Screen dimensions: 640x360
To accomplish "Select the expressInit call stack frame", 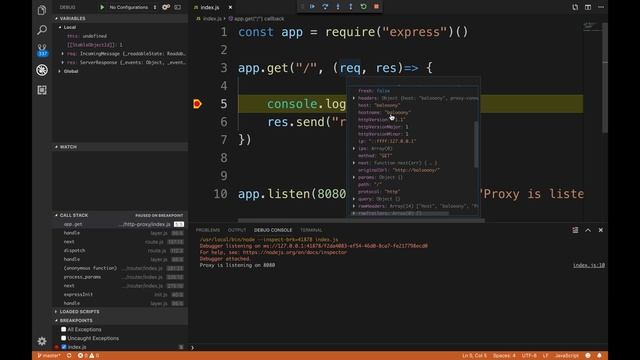I will pyautogui.click(x=120, y=294).
